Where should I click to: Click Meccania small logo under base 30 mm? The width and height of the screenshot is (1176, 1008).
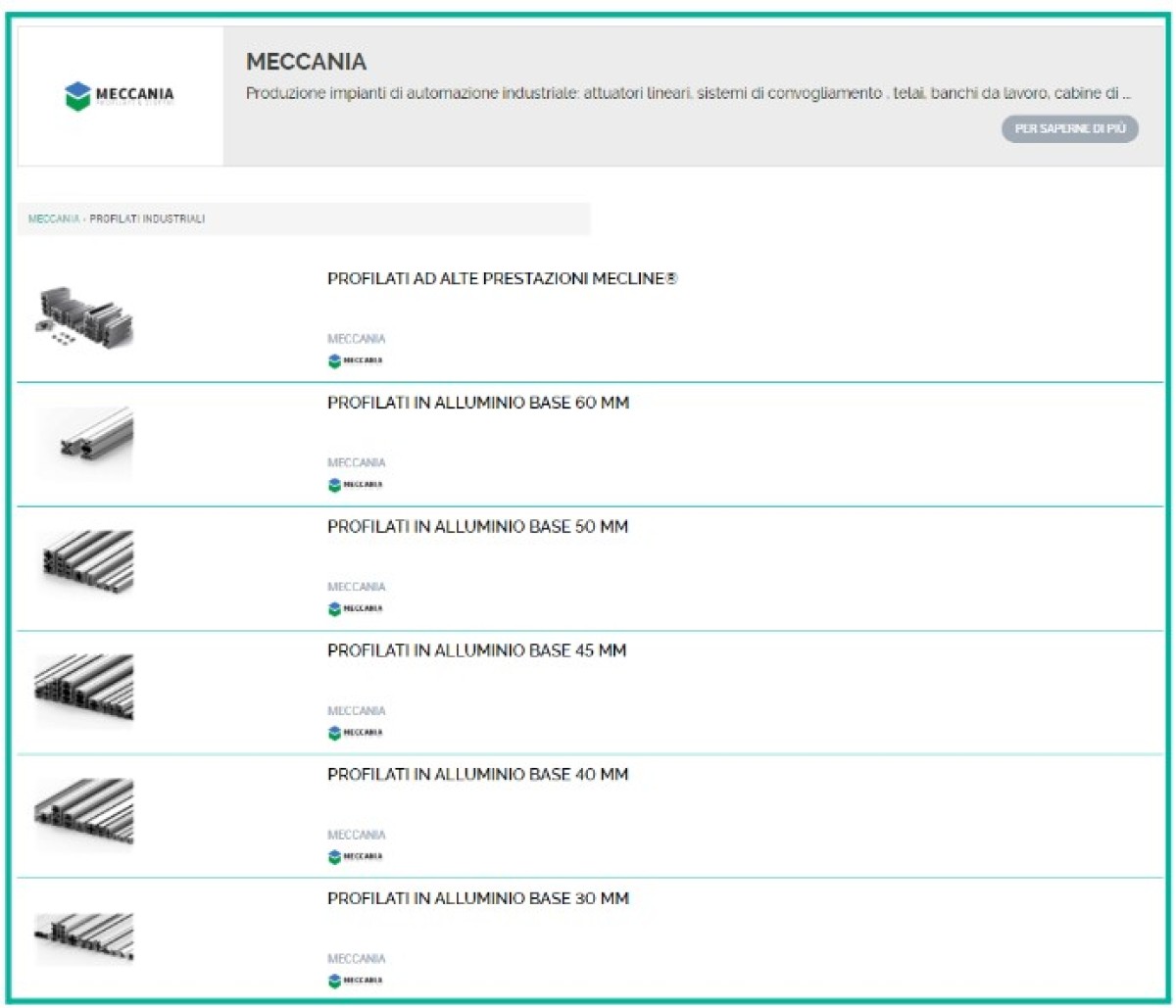pos(355,980)
